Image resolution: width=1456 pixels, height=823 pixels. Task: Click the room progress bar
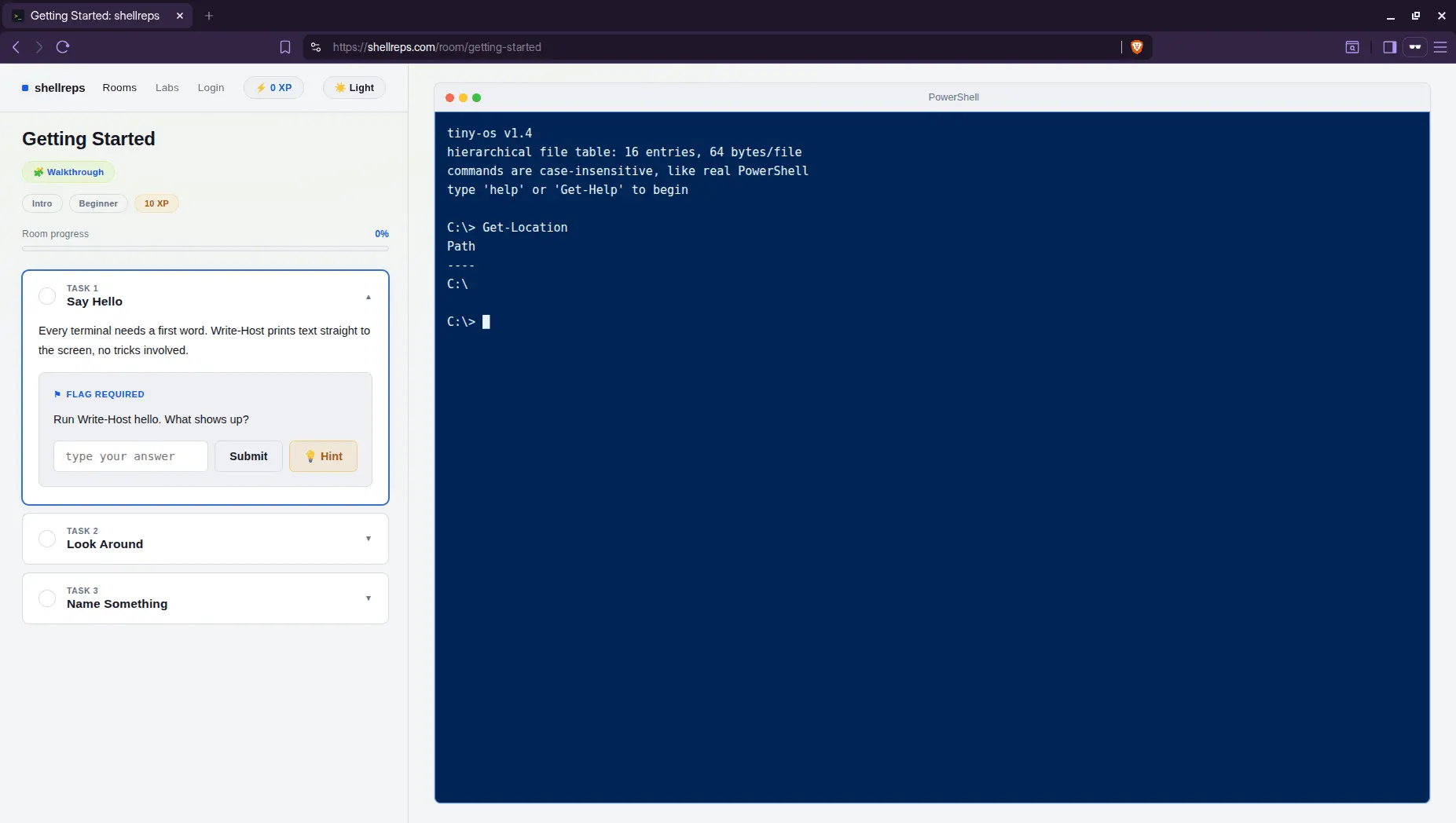coord(205,248)
